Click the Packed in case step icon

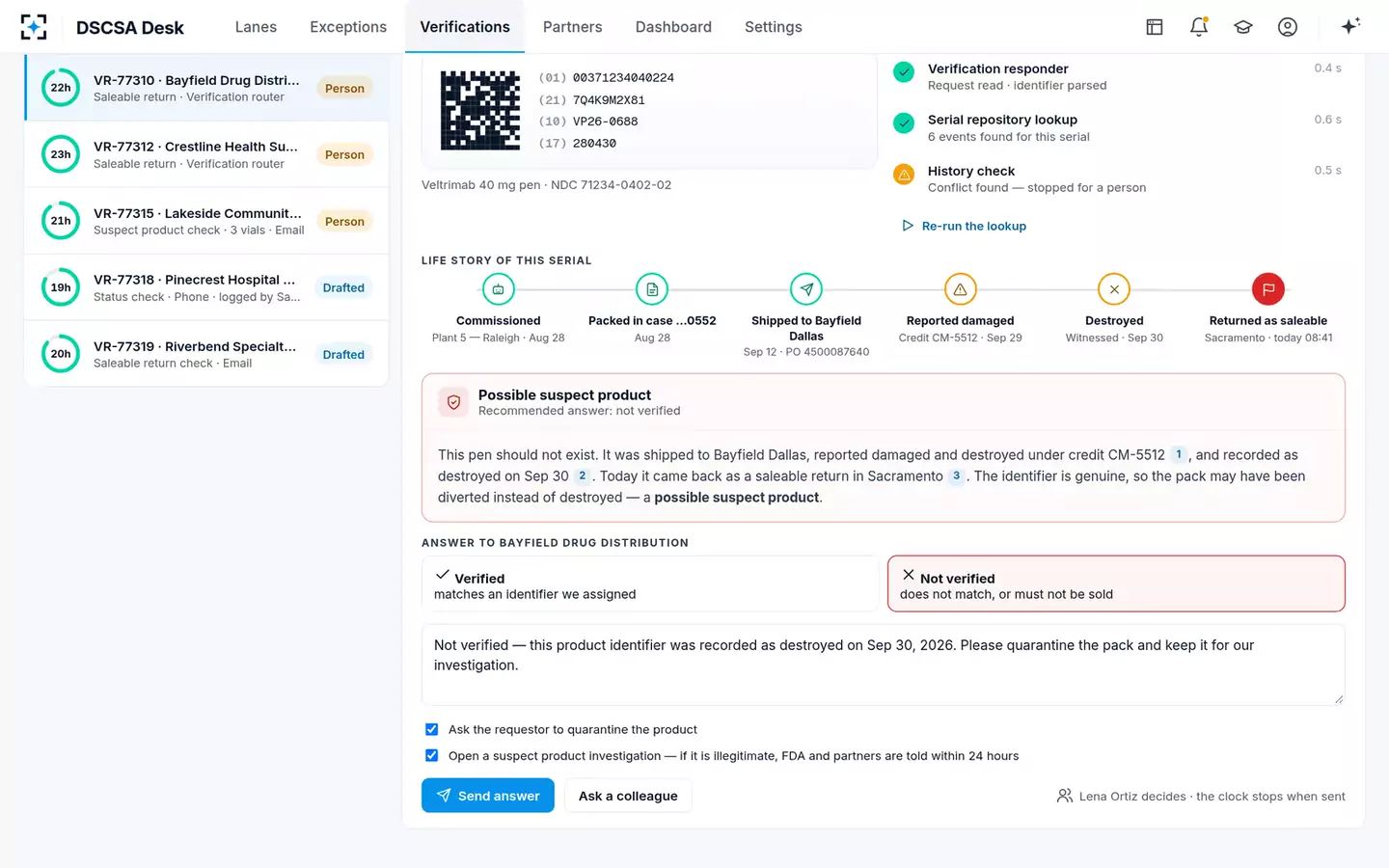click(x=652, y=289)
